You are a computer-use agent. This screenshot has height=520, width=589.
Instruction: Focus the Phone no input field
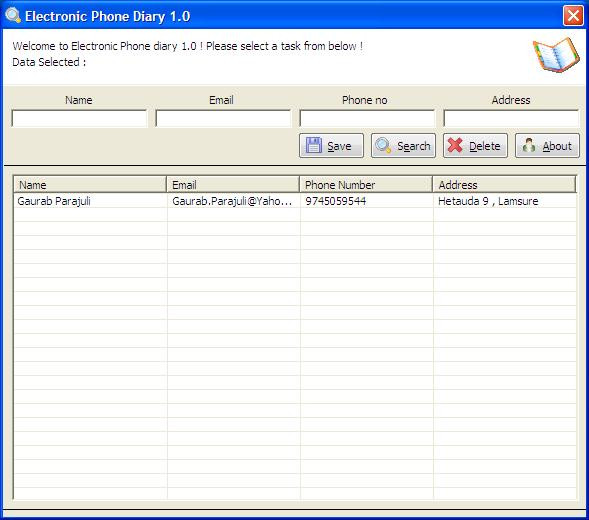(367, 118)
